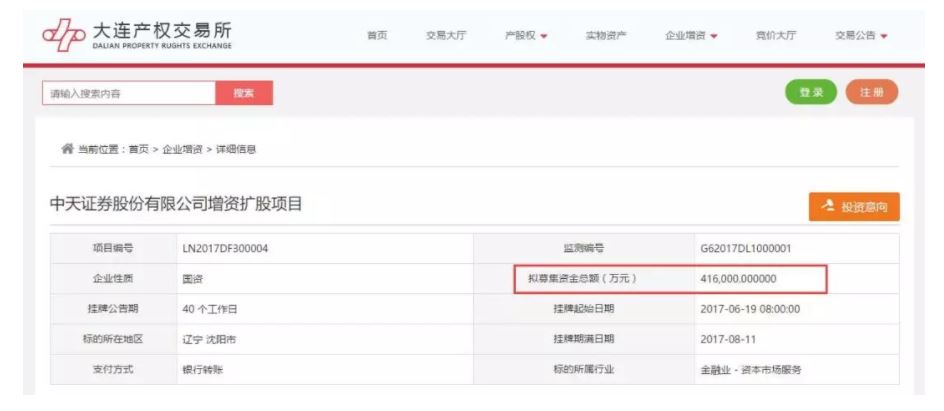The image size is (944, 411).
Task: Click the 挂牌起始日期 label cell
Action: tap(584, 309)
